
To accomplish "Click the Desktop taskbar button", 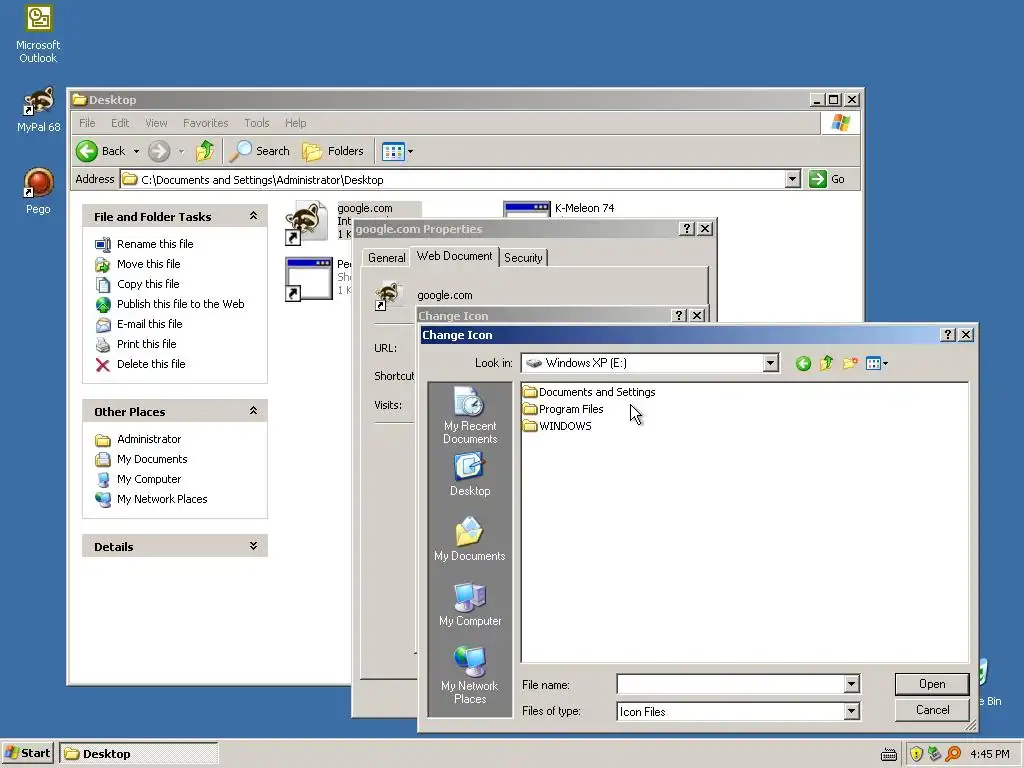I will pos(139,754).
